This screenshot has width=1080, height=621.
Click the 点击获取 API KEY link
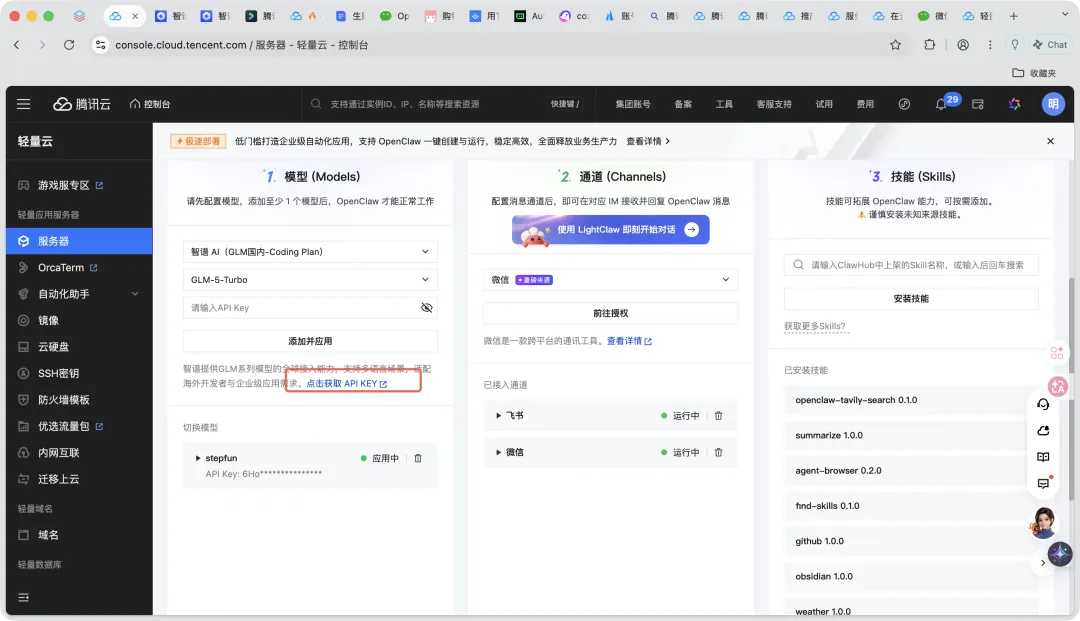click(346, 383)
